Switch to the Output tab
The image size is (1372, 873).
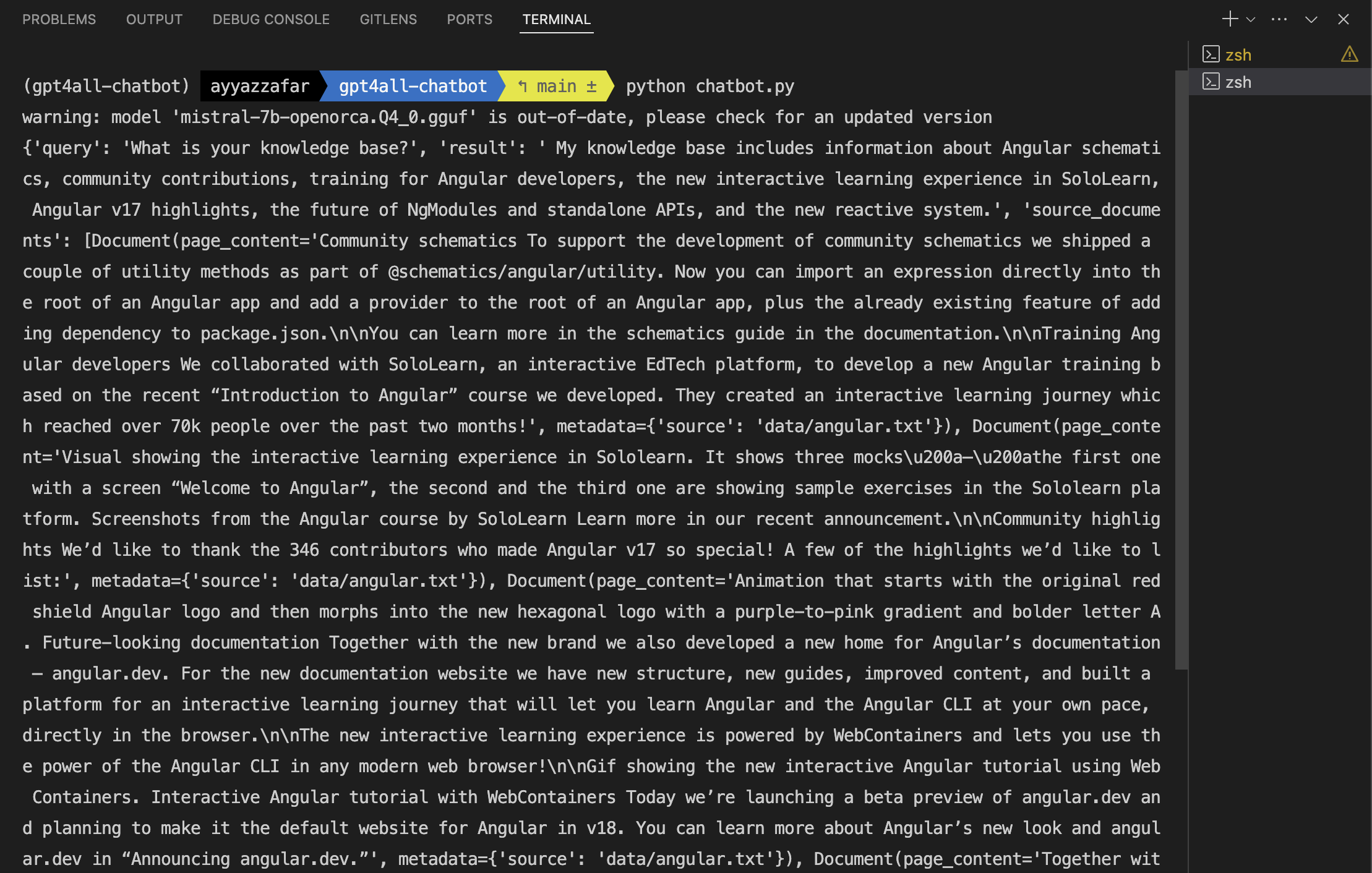click(x=154, y=20)
